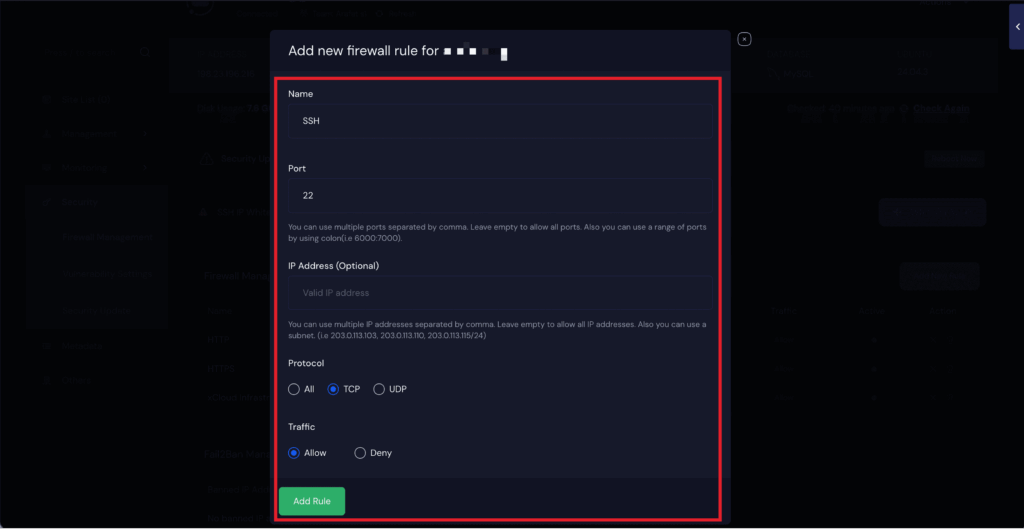This screenshot has height=531, width=1024.
Task: Close the firewall rule dialog
Action: point(744,39)
